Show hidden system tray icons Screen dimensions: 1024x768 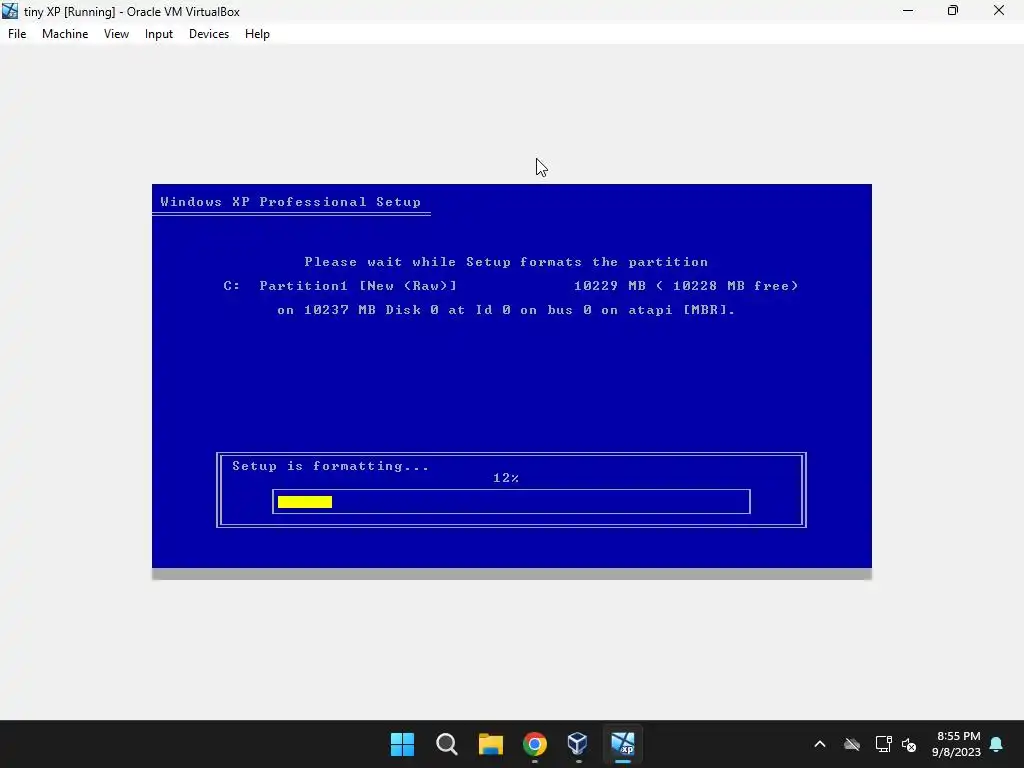click(x=820, y=744)
